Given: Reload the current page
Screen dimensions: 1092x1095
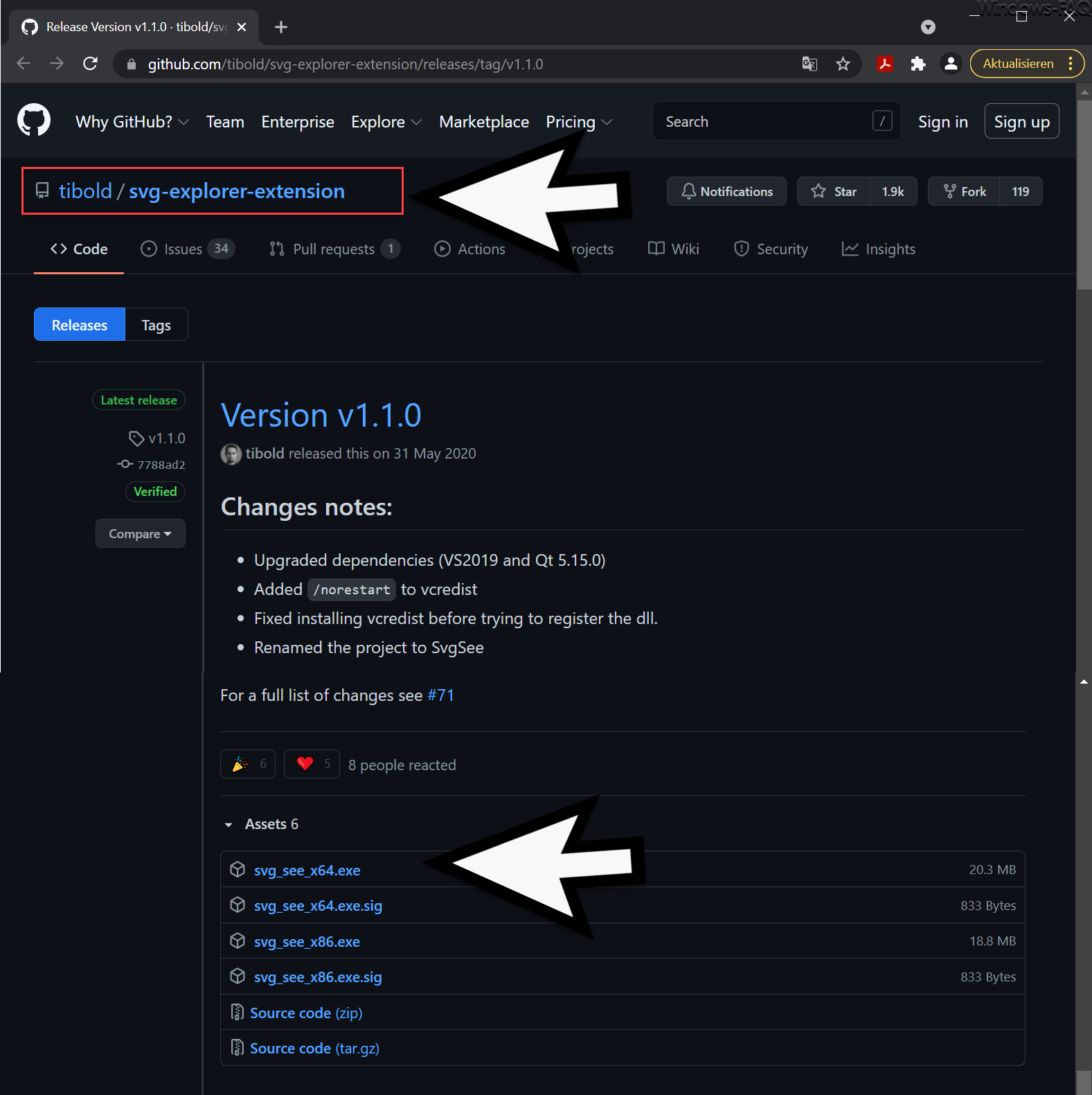Looking at the screenshot, I should click(90, 64).
